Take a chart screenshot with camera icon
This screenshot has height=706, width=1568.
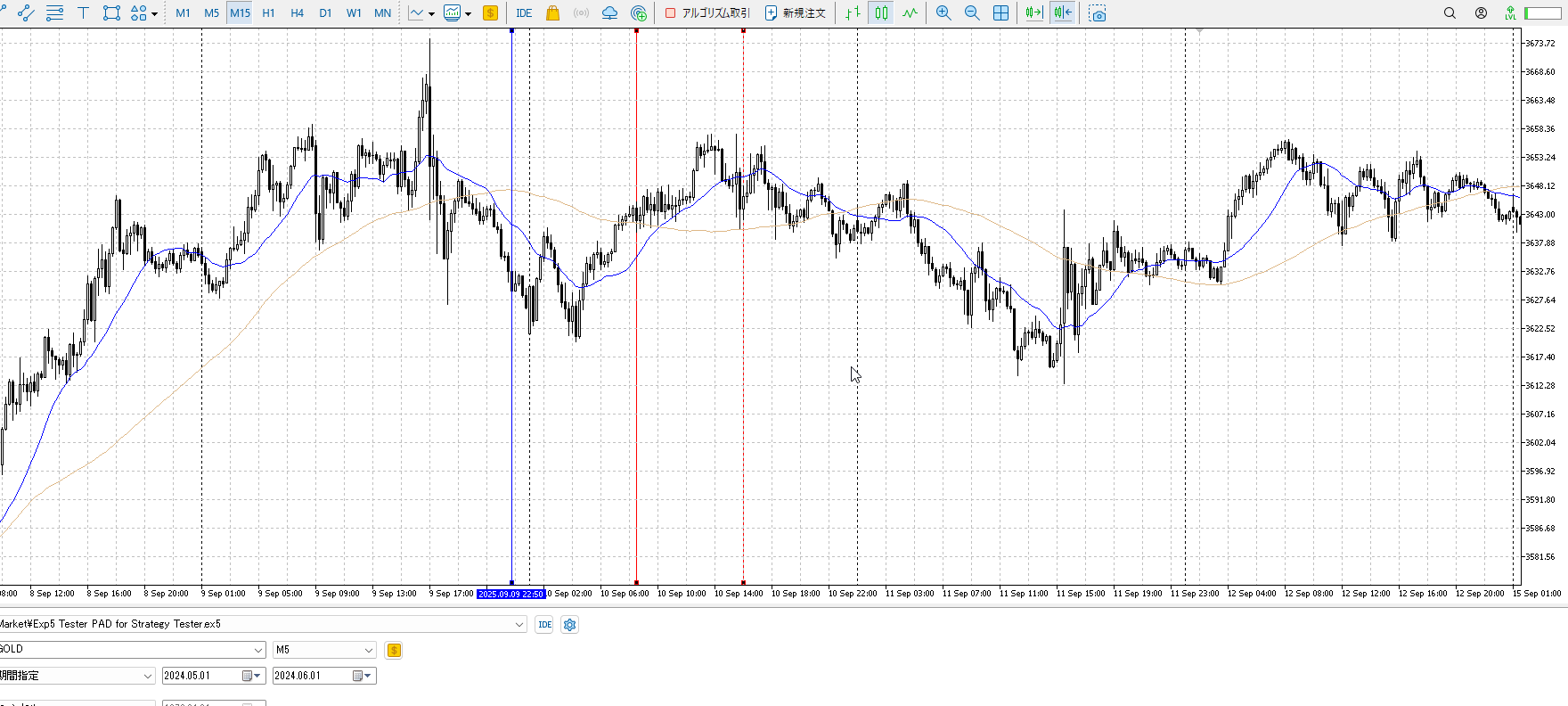(x=1098, y=13)
